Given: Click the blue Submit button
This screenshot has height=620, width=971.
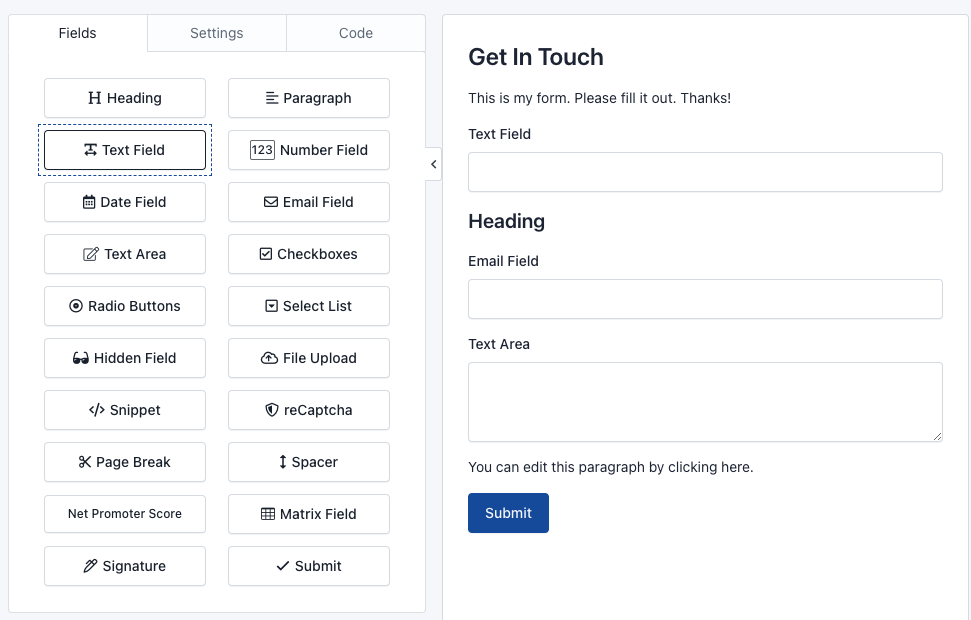Looking at the screenshot, I should [x=508, y=513].
